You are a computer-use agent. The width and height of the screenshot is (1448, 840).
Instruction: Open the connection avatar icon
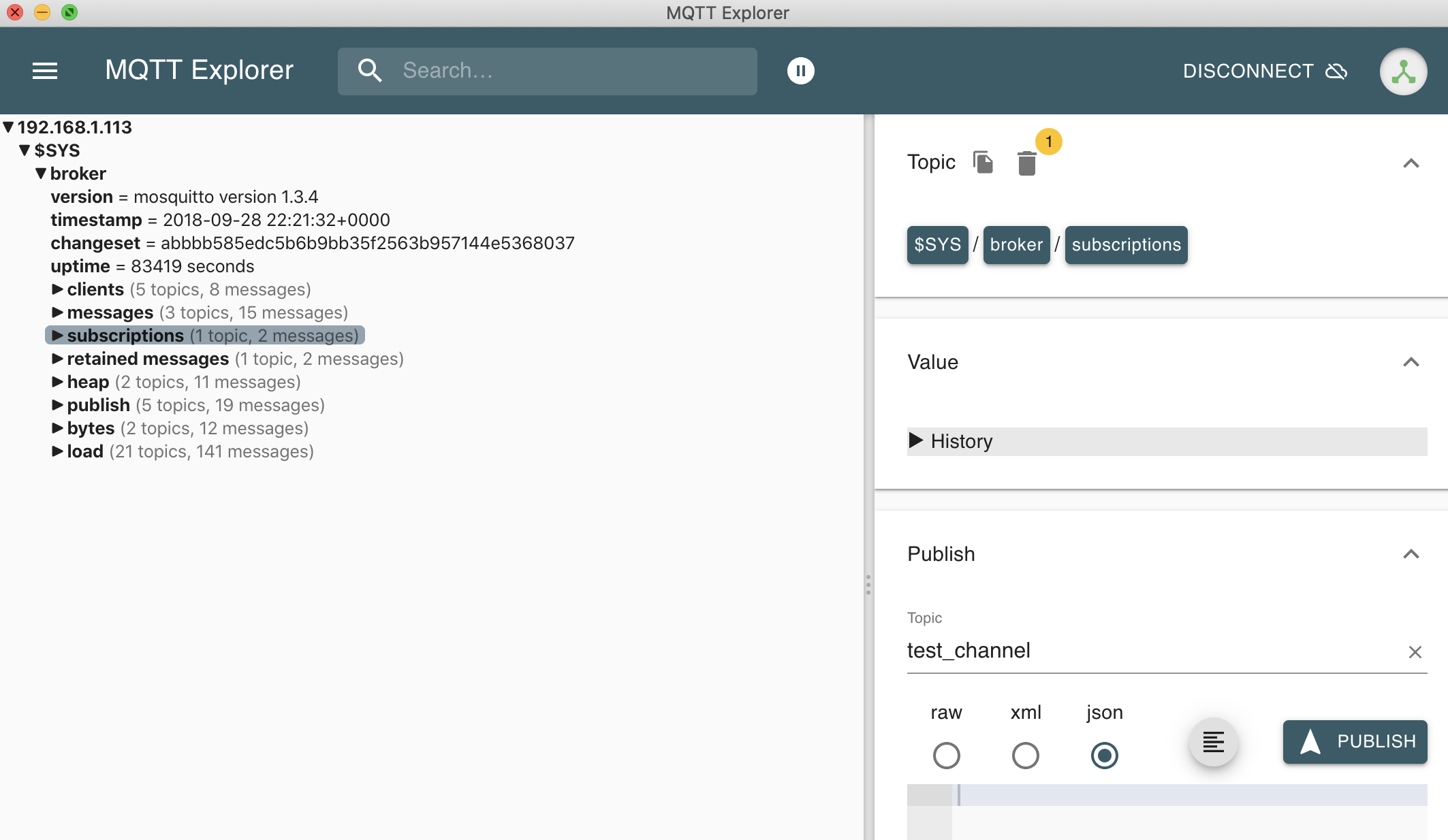1403,71
